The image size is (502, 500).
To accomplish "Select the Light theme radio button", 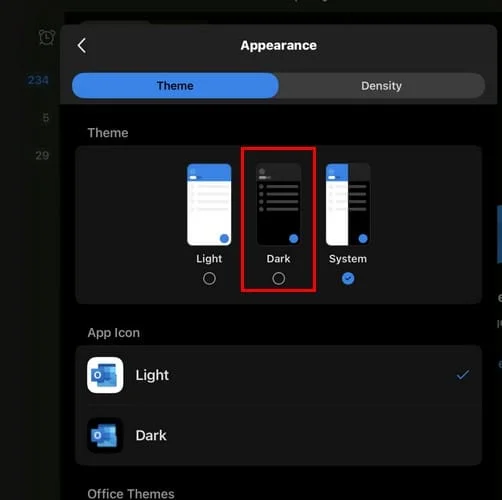I will [209, 278].
